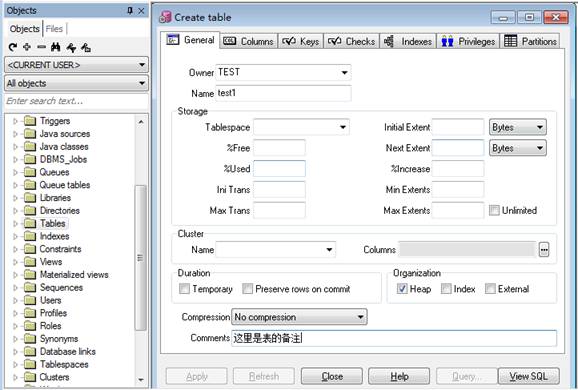Click the Triggers folder icon
The image size is (578, 390).
click(30, 121)
